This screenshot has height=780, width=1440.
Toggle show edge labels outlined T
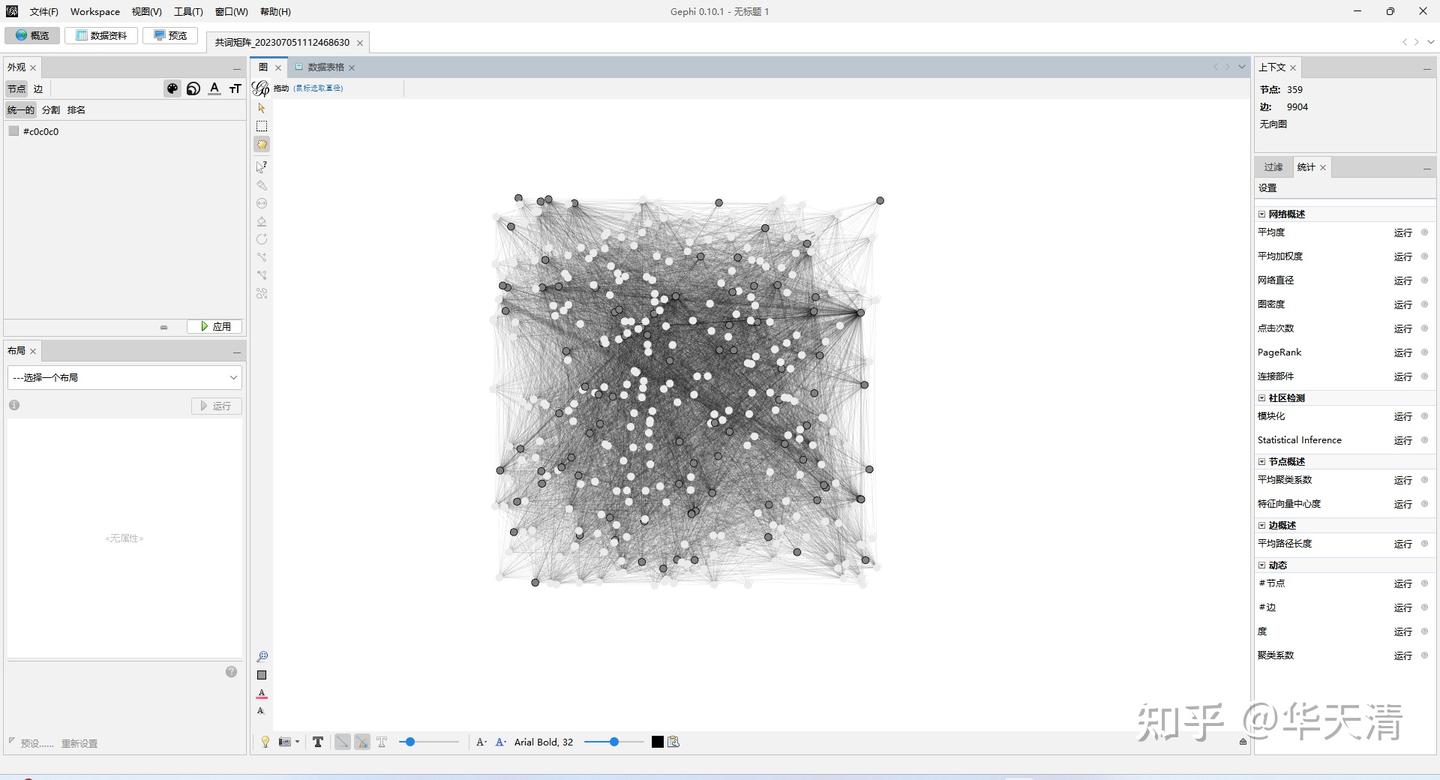point(382,742)
